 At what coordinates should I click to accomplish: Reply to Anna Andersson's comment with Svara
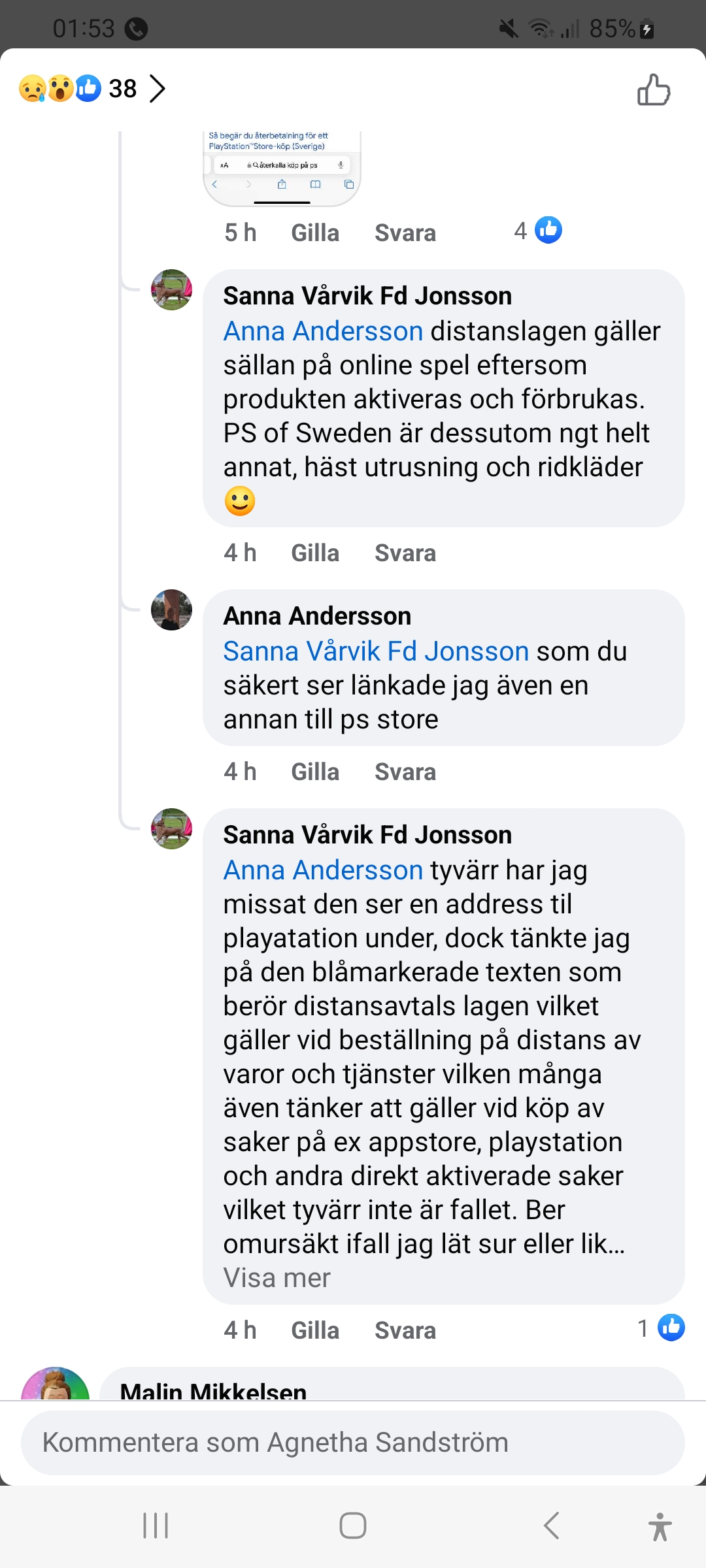405,772
